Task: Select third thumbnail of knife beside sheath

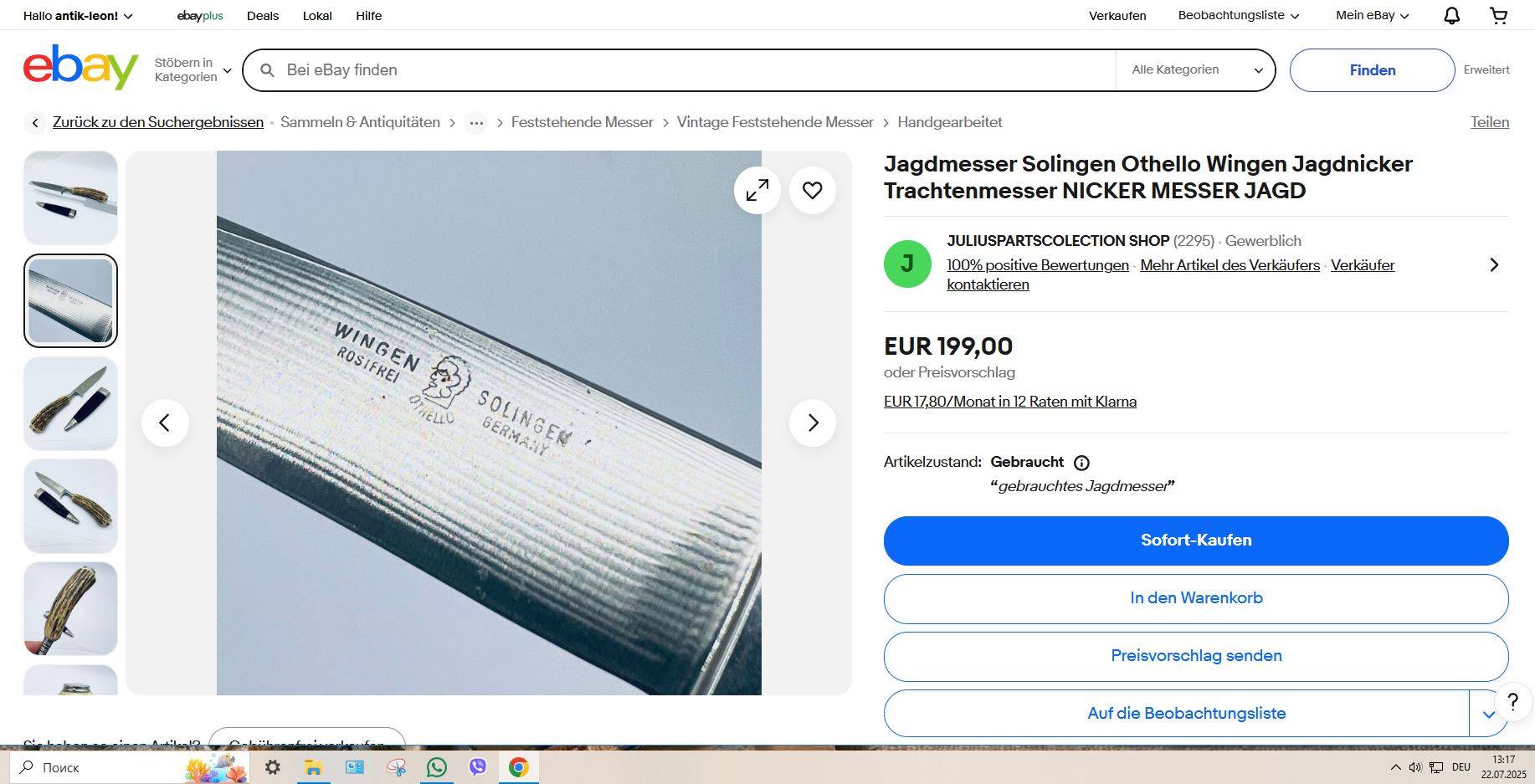Action: 70,403
